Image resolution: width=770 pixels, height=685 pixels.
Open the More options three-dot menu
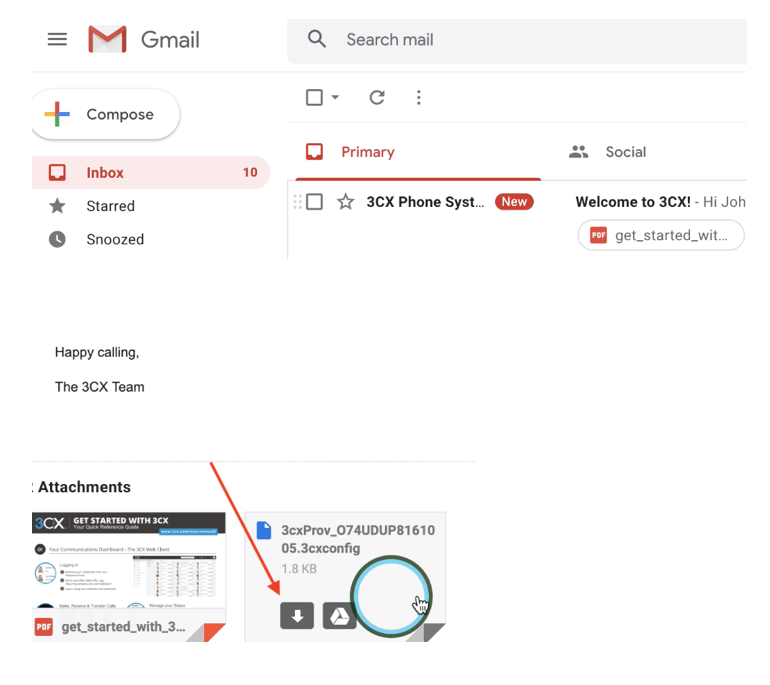419,97
